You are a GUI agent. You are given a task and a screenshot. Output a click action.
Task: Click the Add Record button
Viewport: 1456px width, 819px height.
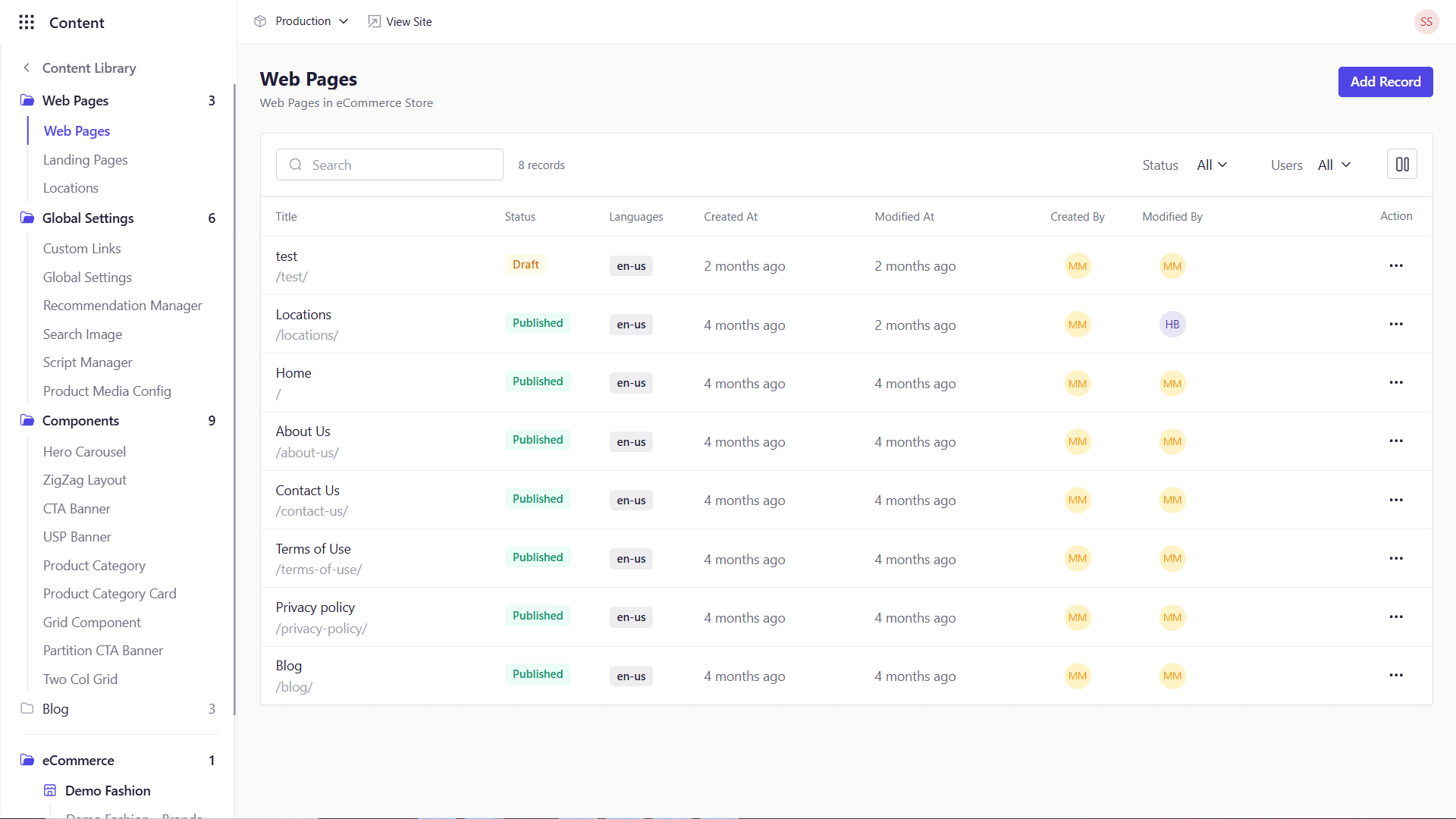point(1385,82)
